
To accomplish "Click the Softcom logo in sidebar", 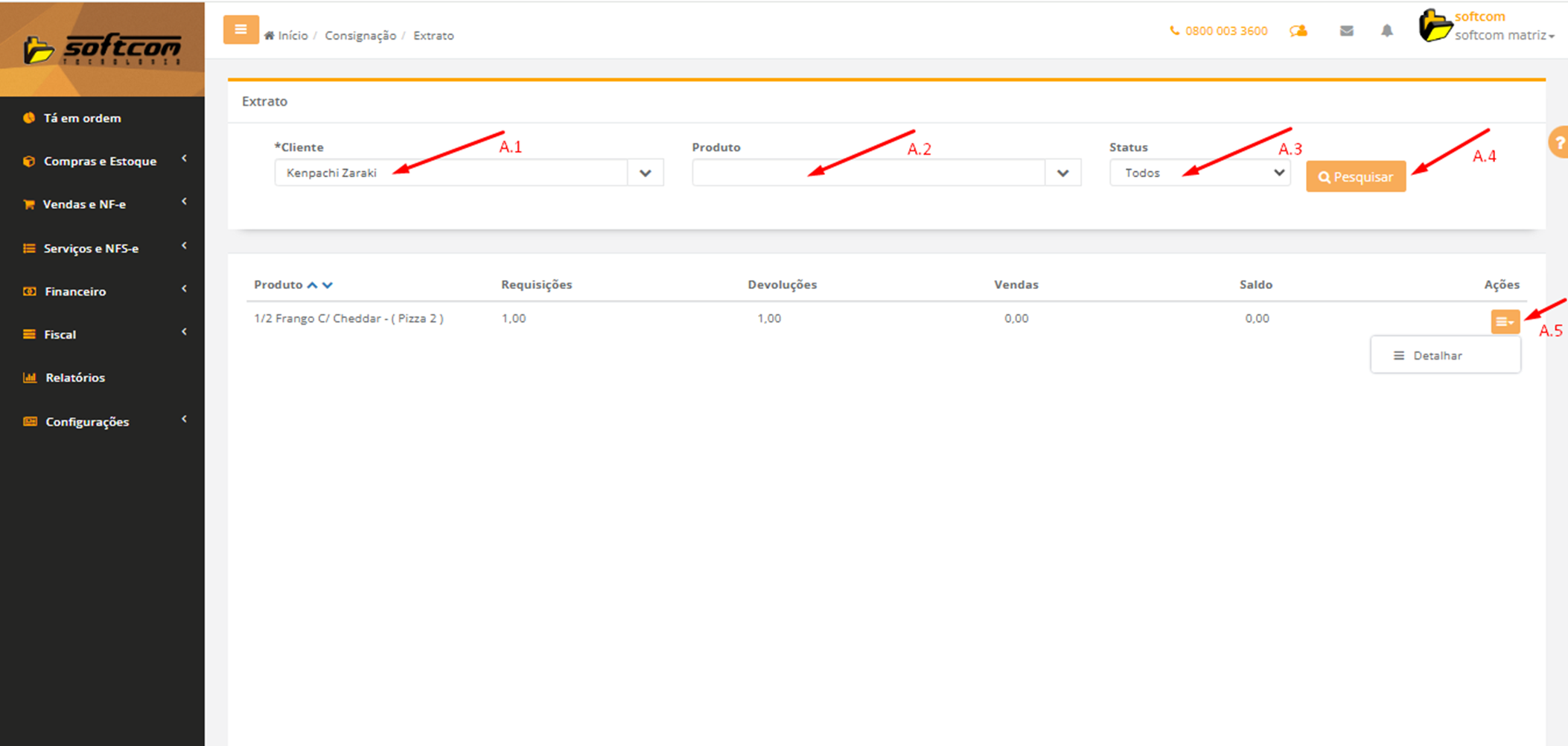I will coord(102,49).
